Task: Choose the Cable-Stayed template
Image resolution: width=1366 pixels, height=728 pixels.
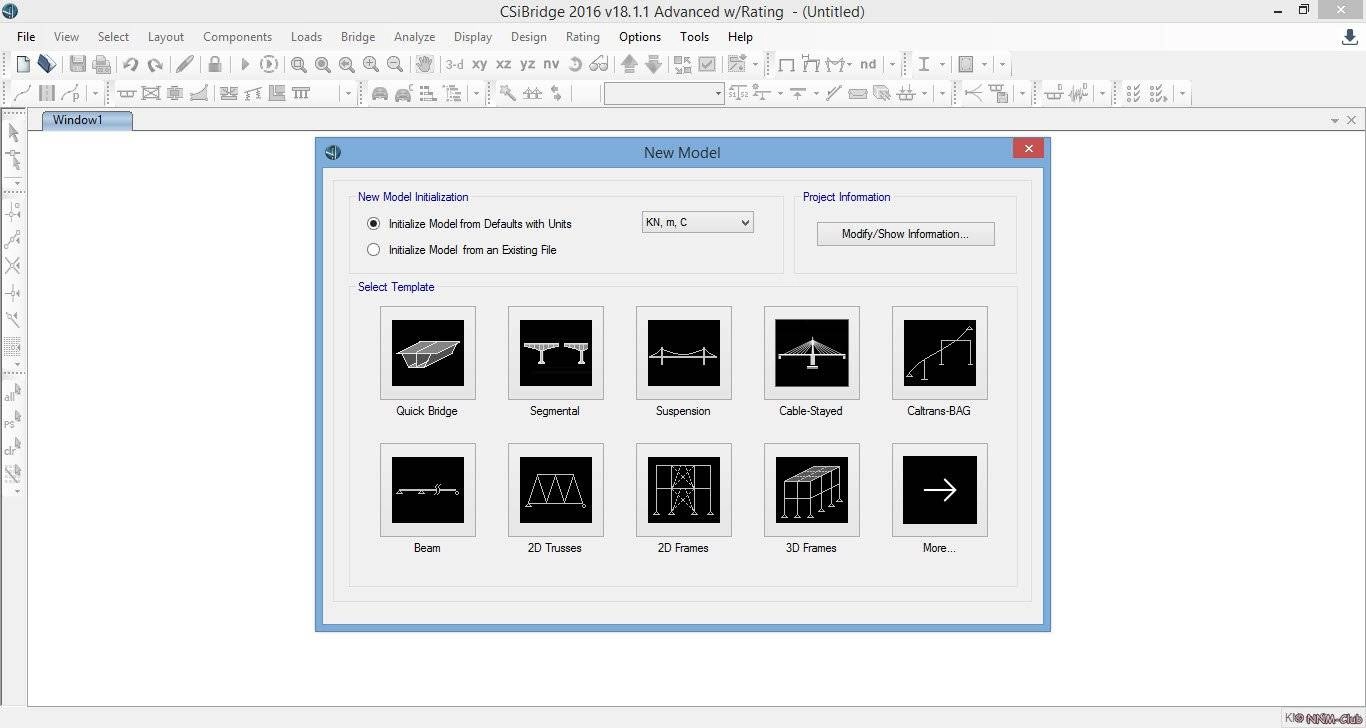Action: [x=812, y=353]
